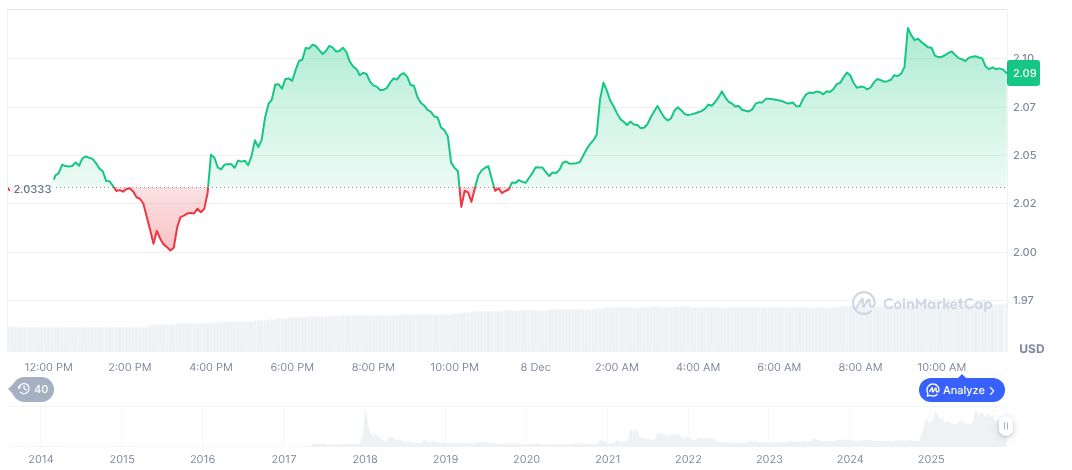
Task: Click the 2:00 AM time axis label
Action: pos(617,367)
